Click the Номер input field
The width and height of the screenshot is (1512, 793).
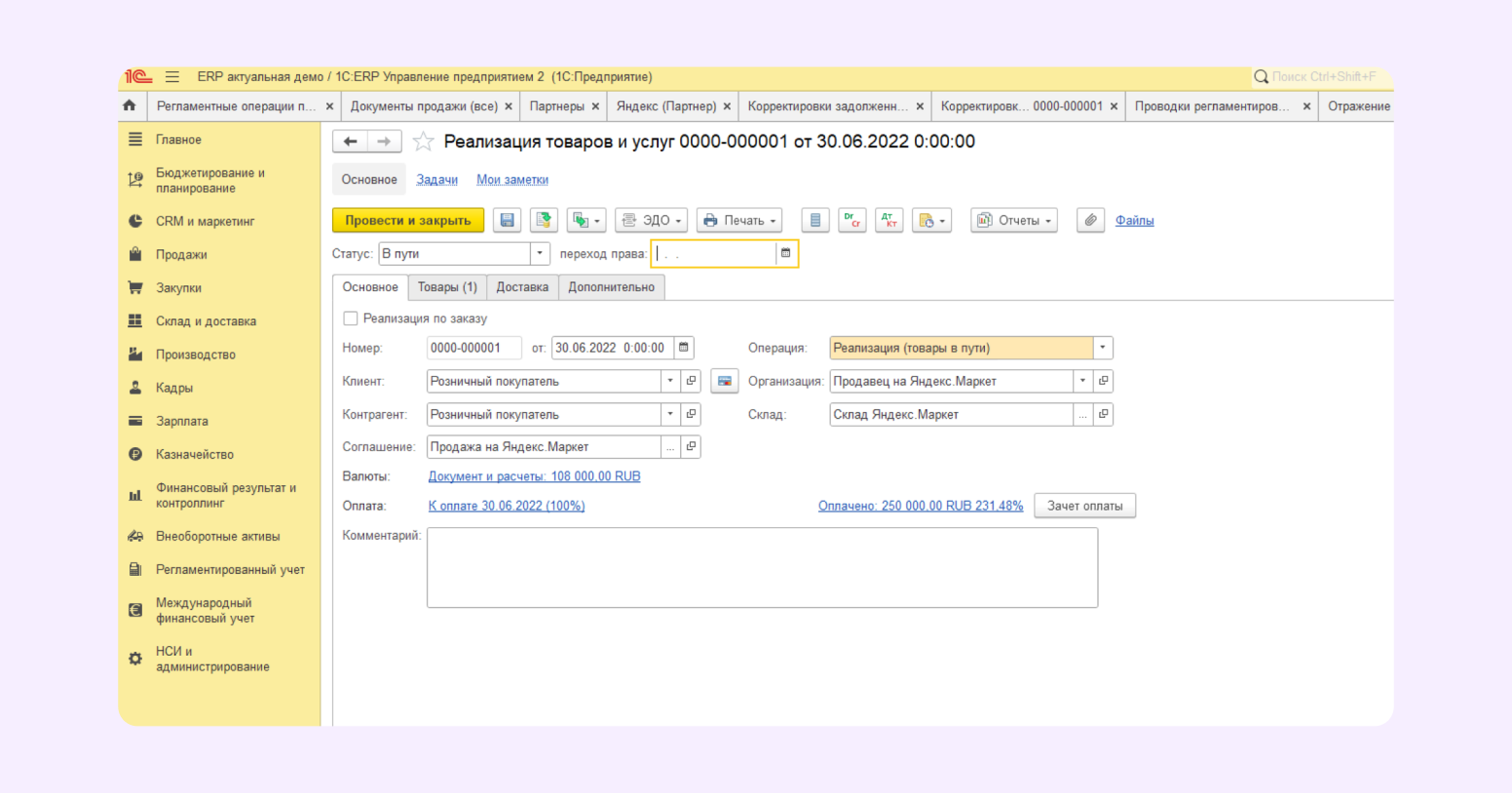click(474, 348)
